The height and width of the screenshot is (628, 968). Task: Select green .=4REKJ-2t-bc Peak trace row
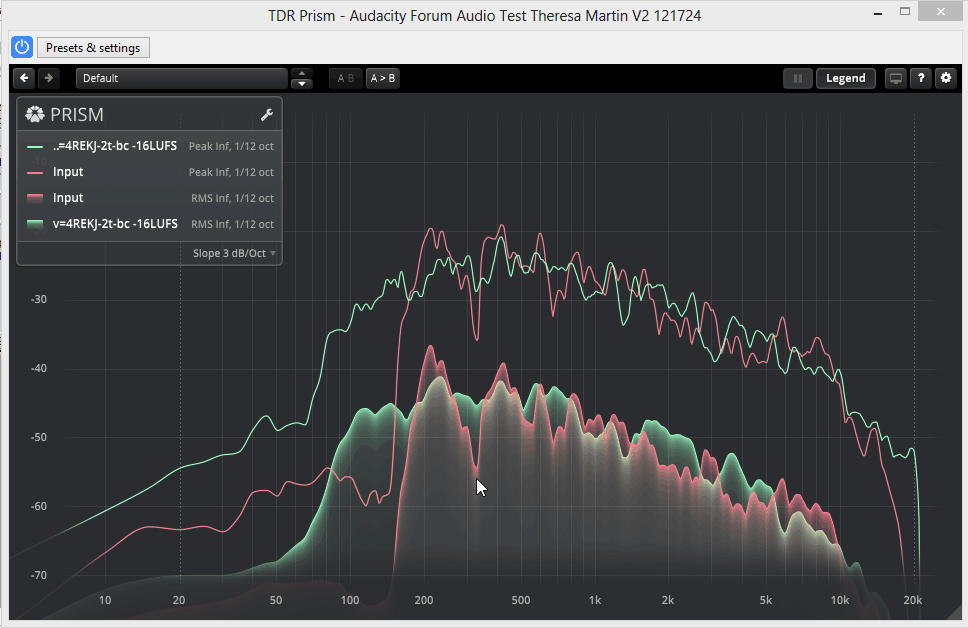pos(149,146)
